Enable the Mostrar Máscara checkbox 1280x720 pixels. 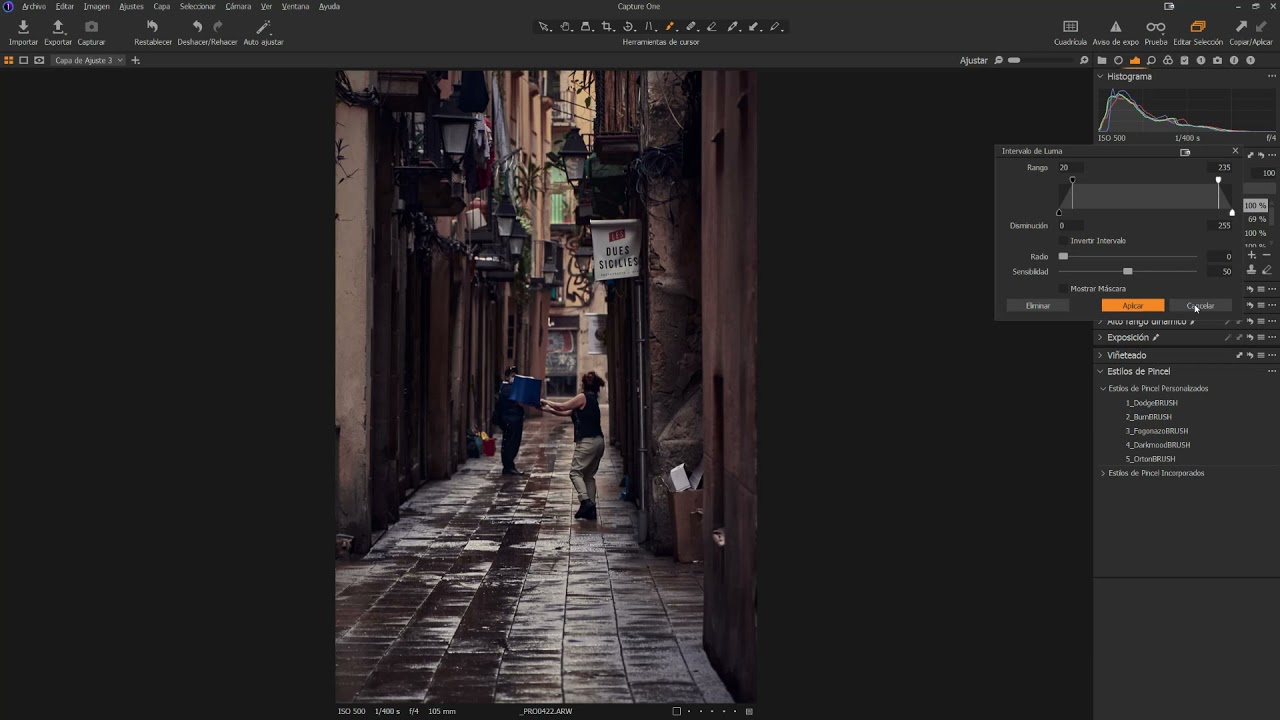(x=1064, y=289)
